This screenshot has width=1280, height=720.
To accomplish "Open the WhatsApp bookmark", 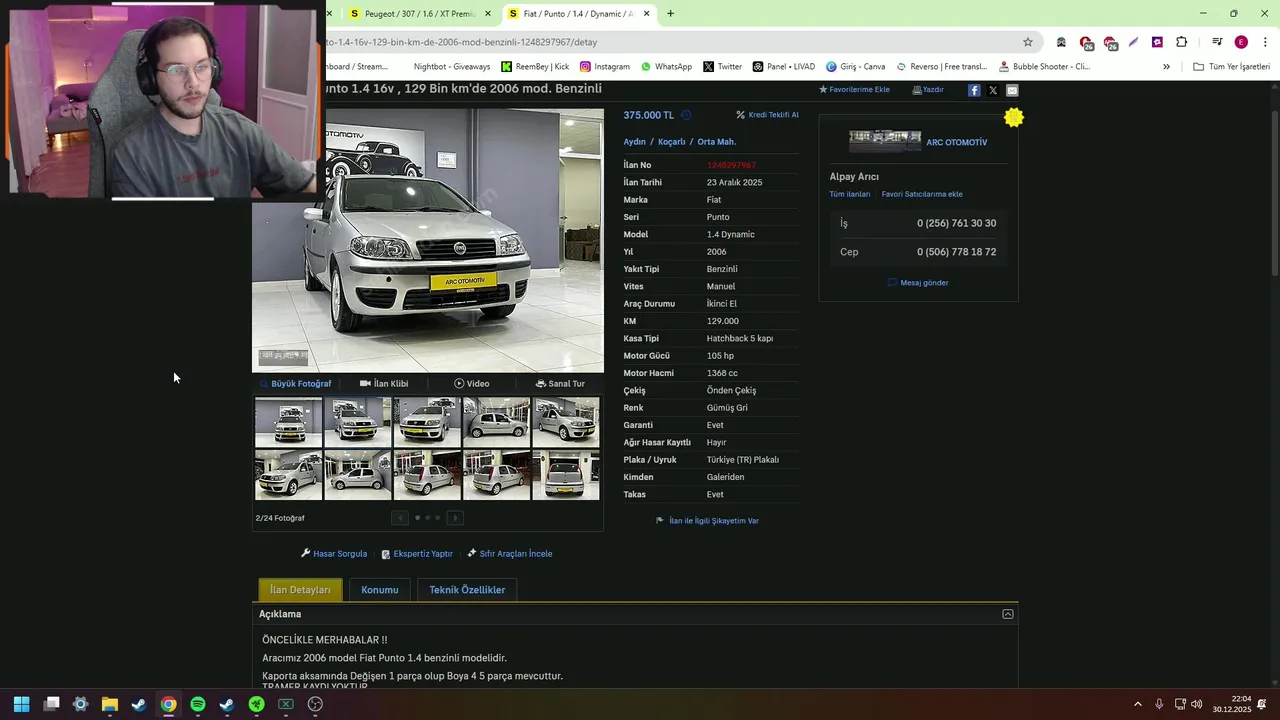I will pos(666,66).
